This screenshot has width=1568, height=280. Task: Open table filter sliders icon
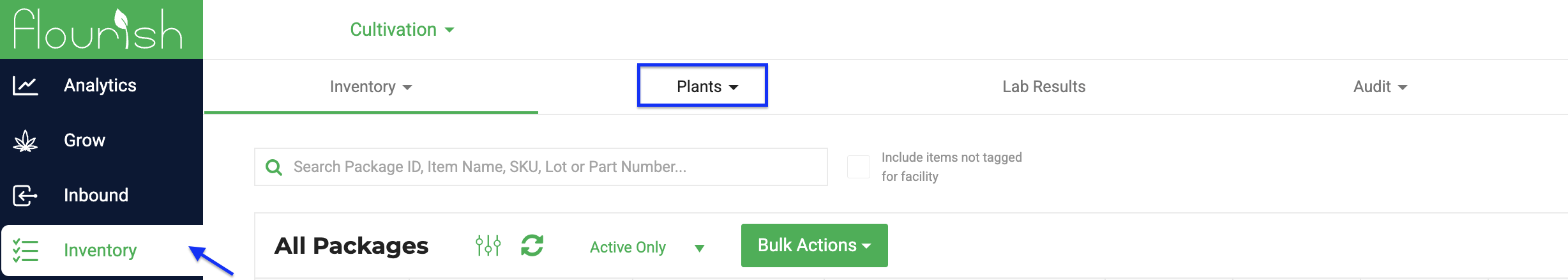(x=488, y=245)
